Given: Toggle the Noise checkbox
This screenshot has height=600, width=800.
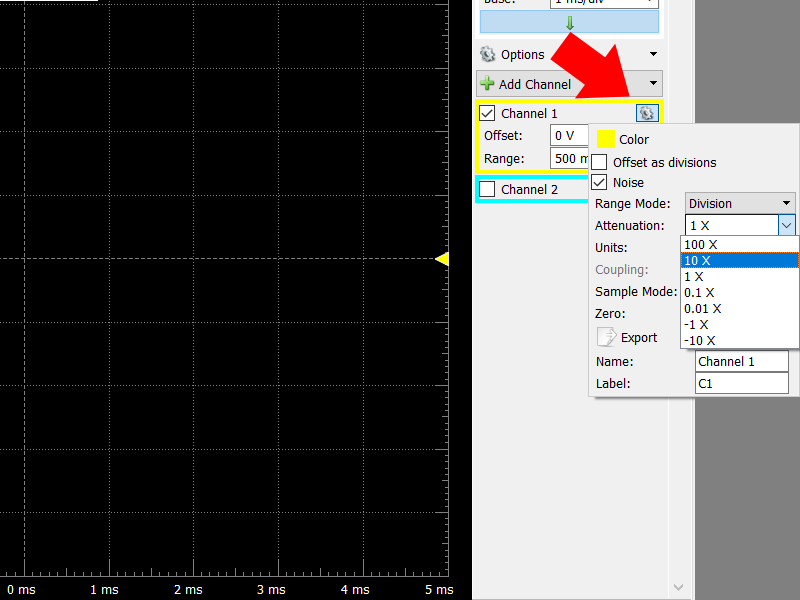Looking at the screenshot, I should (x=599, y=182).
